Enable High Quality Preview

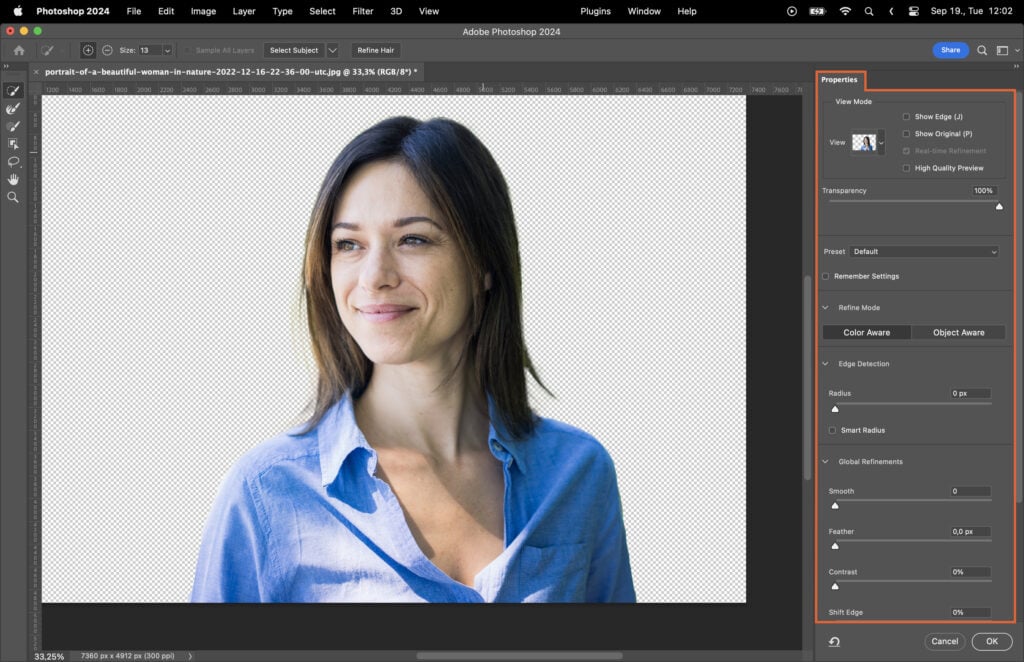pyautogui.click(x=907, y=167)
